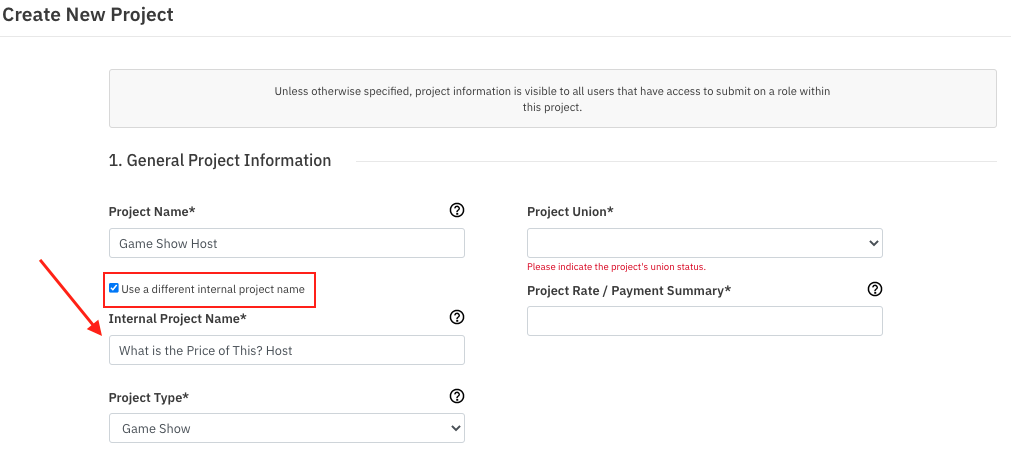This screenshot has width=1011, height=470.
Task: Click the red union status error message
Action: [x=616, y=267]
